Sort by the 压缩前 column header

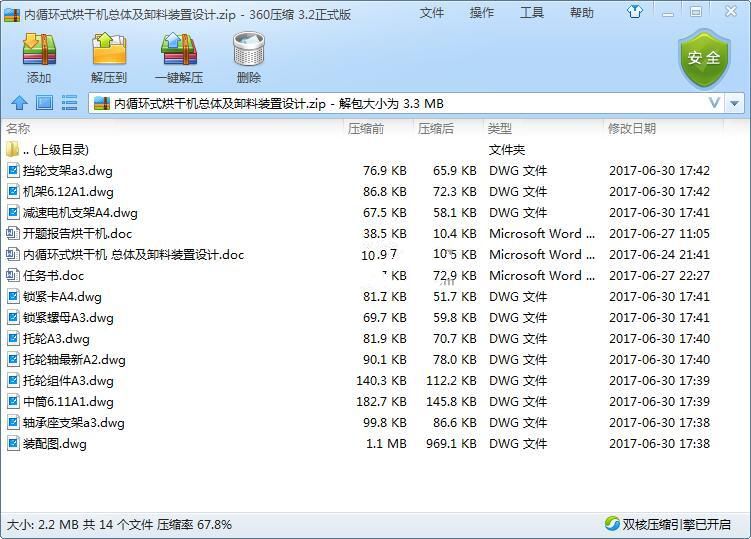point(366,128)
